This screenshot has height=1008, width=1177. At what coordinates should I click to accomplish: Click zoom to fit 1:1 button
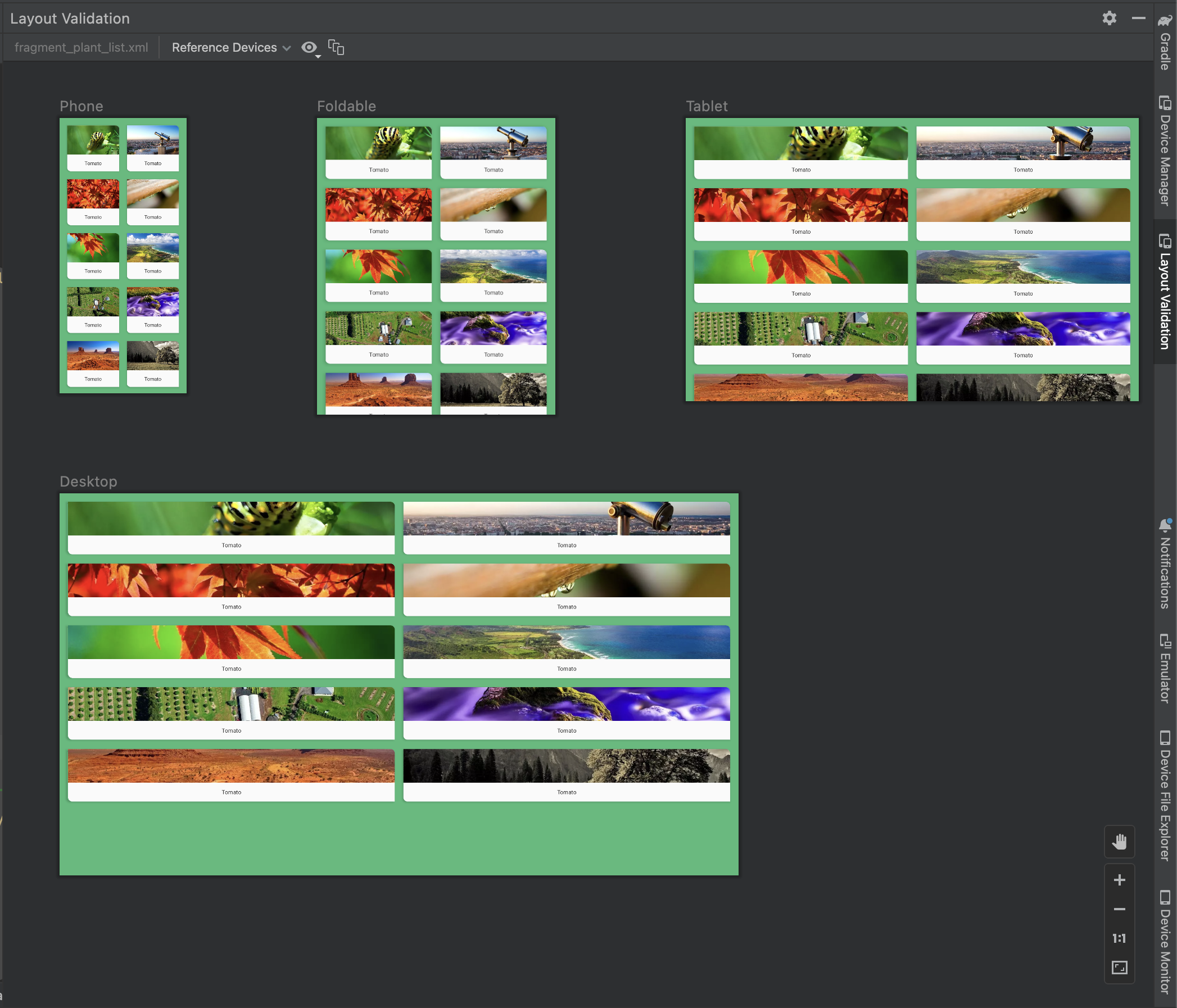point(1120,938)
